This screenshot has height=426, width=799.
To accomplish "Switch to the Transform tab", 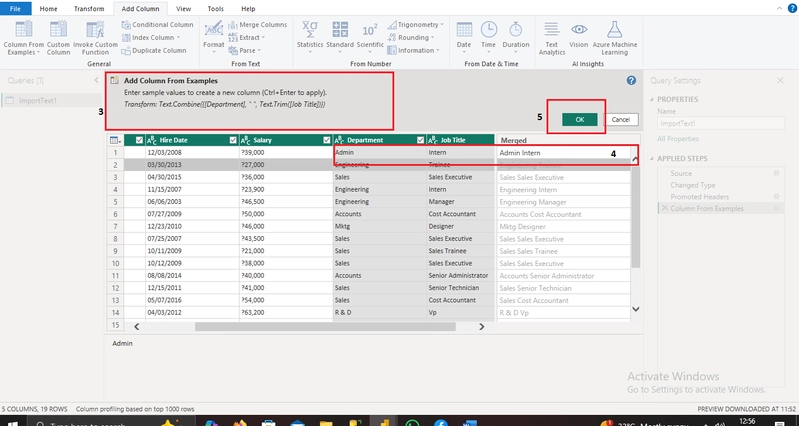I will 89,9.
